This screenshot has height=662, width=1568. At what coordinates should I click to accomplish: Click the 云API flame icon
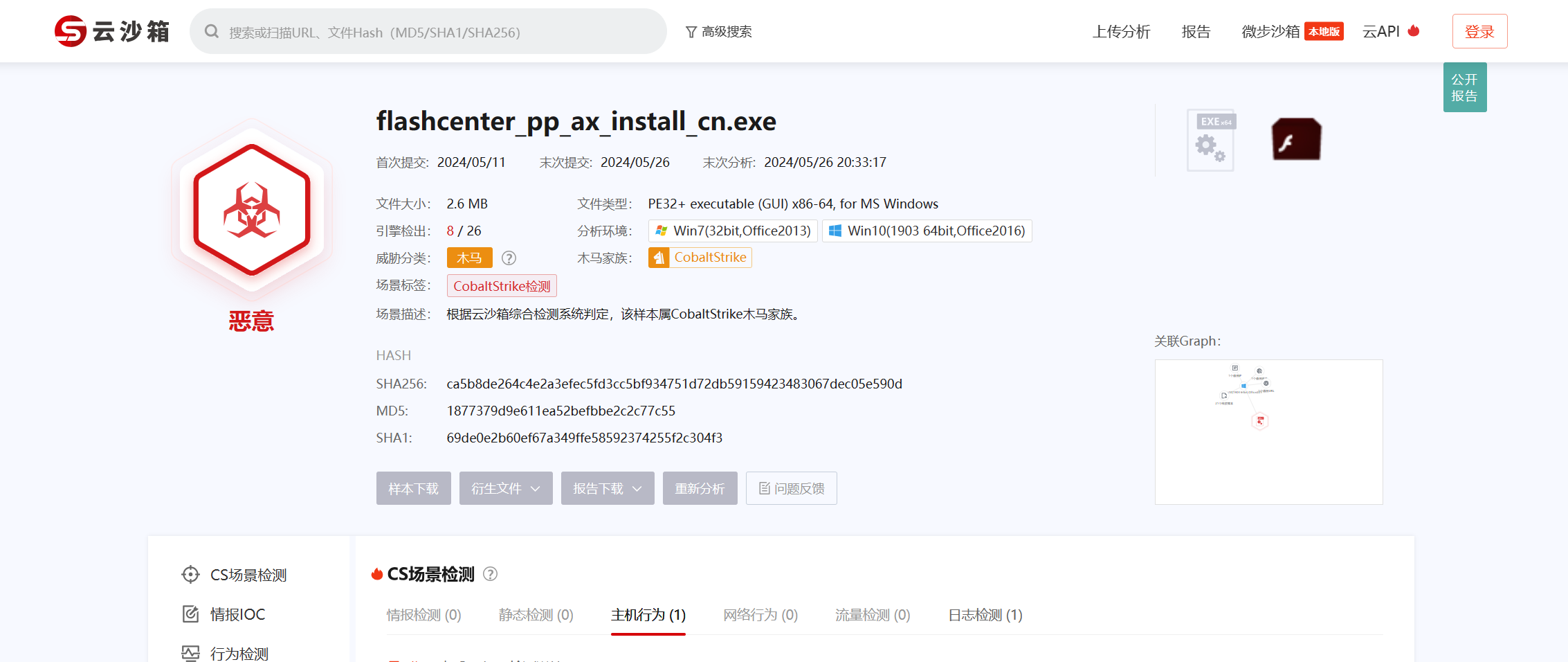[1414, 30]
